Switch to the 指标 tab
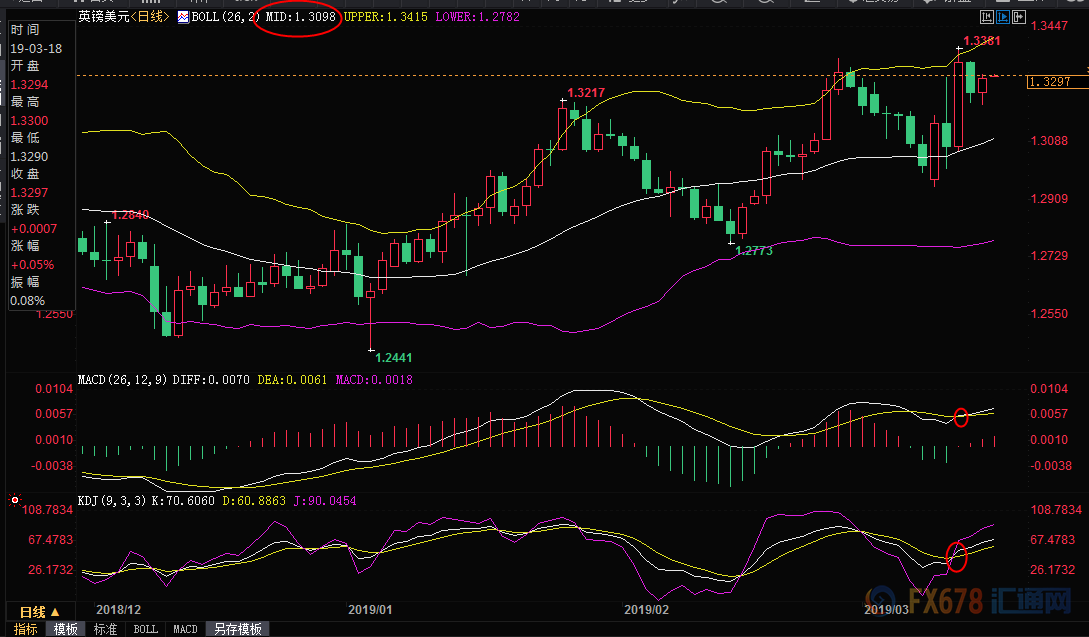This screenshot has width=1089, height=637. tap(26, 629)
